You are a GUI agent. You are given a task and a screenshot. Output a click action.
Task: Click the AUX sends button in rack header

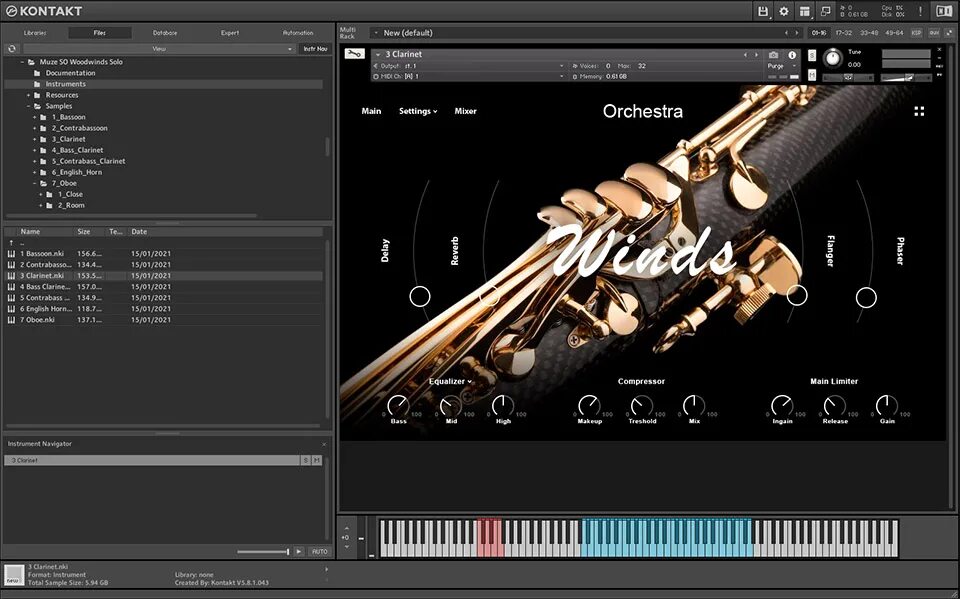pyautogui.click(x=934, y=32)
